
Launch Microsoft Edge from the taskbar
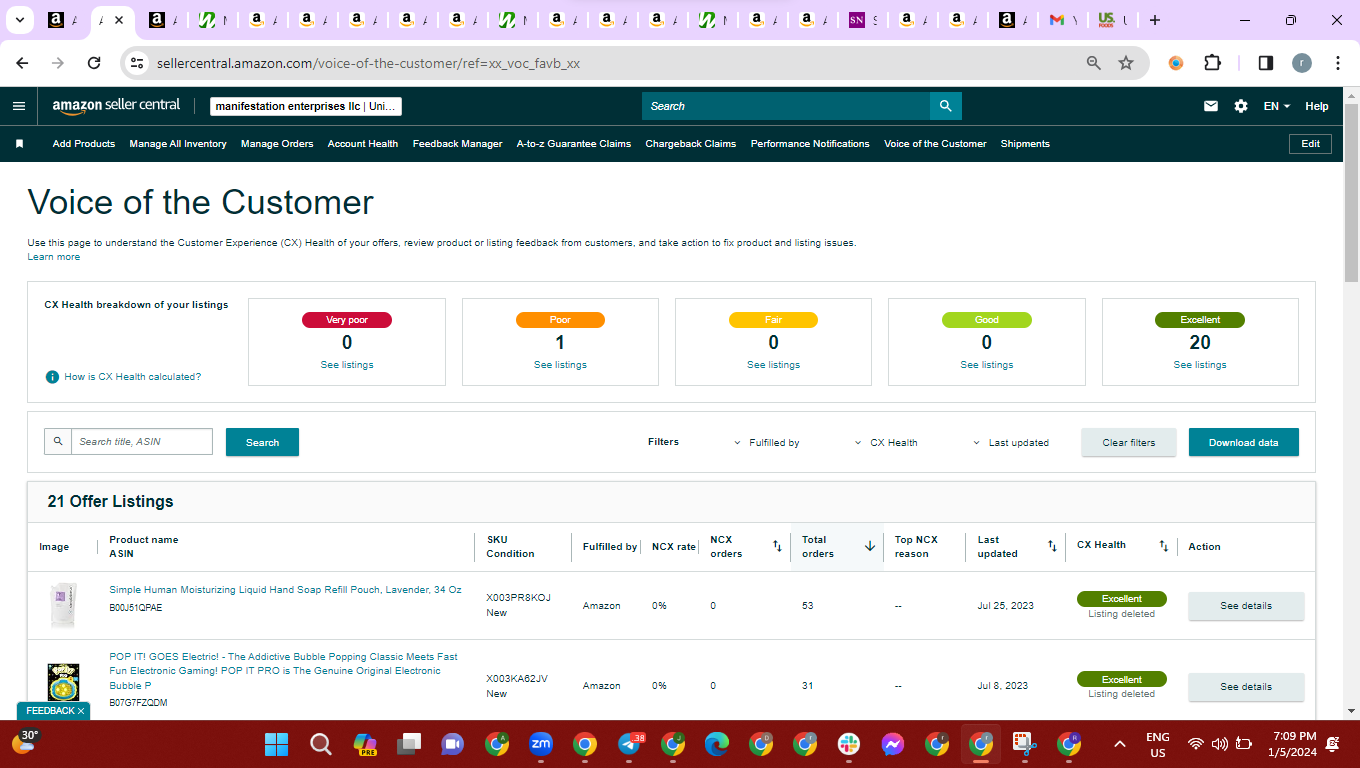pyautogui.click(x=717, y=744)
